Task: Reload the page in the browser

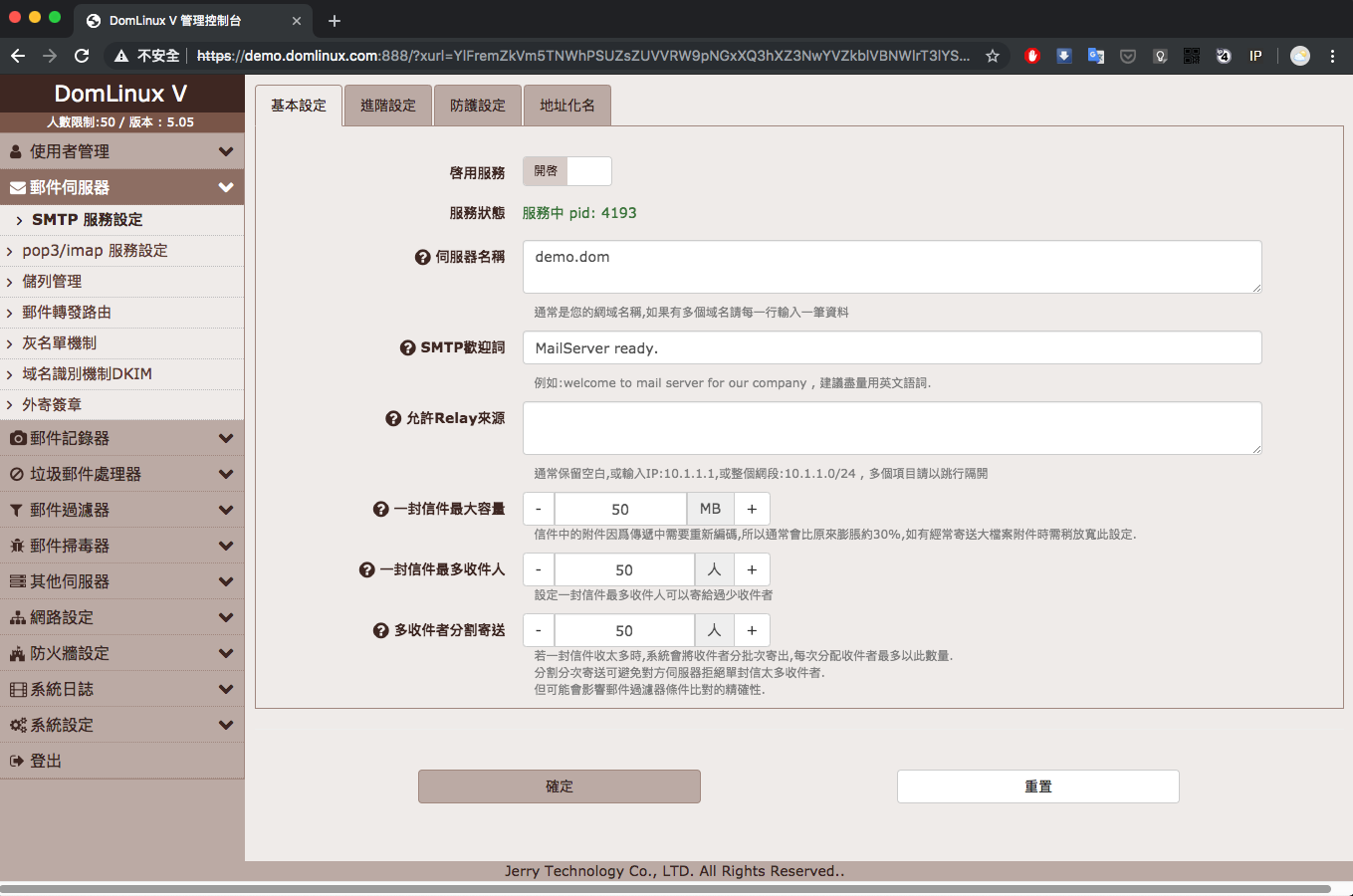Action: pyautogui.click(x=82, y=56)
